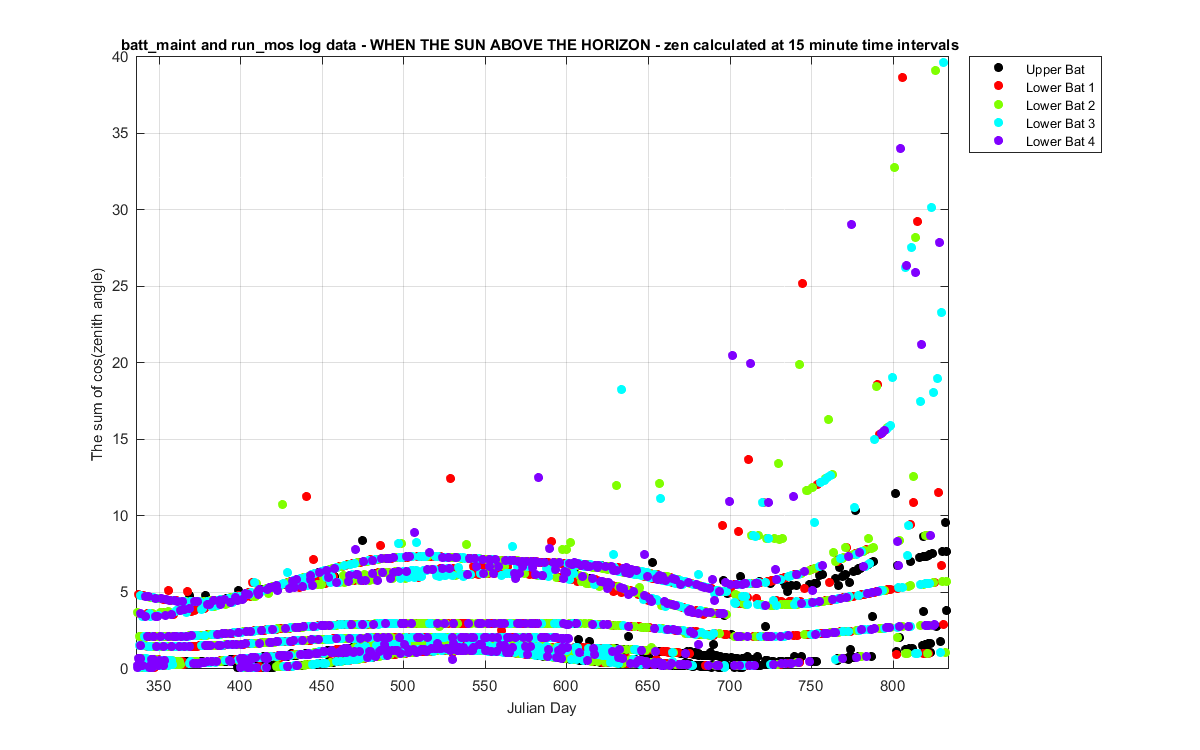The height and width of the screenshot is (750, 1200).
Task: Click the plot title text
Action: (541, 45)
